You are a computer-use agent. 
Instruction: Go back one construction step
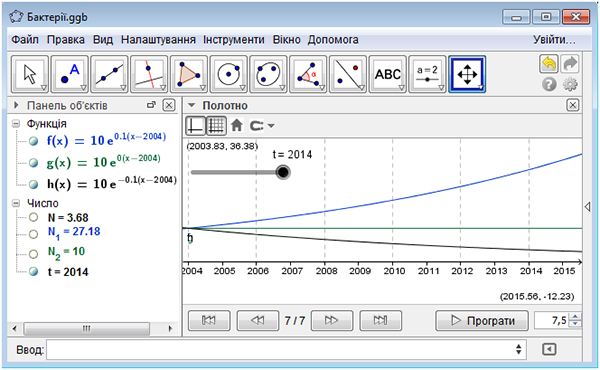point(258,320)
